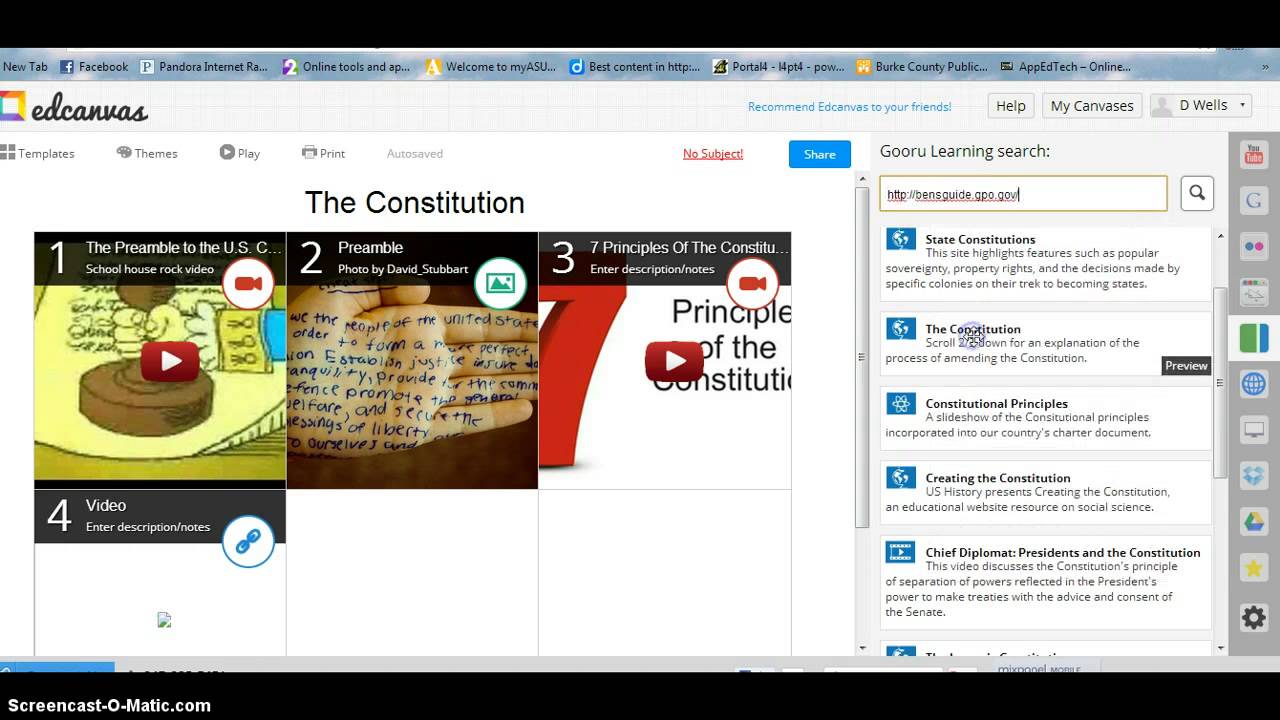
Task: Click the link icon on tile 4
Action: pyautogui.click(x=248, y=541)
